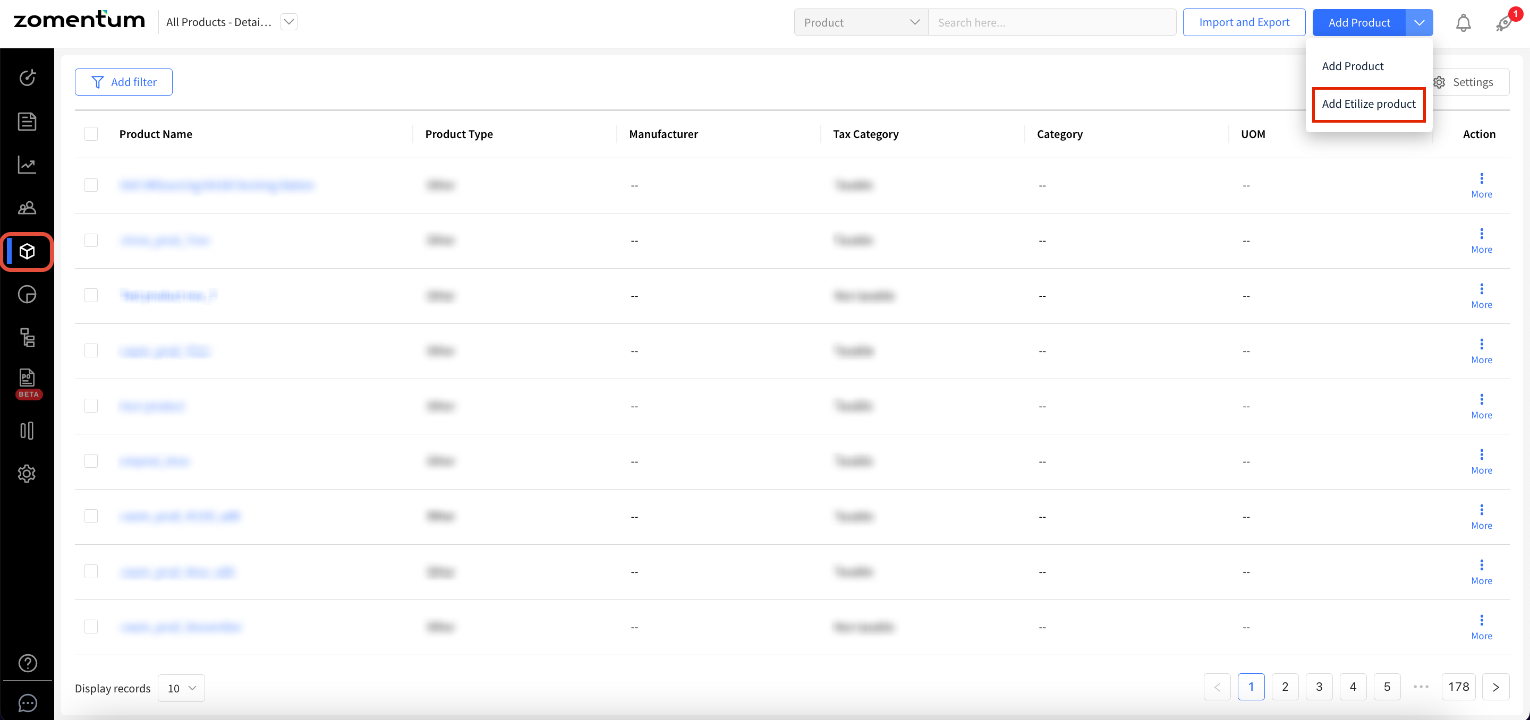The width and height of the screenshot is (1530, 720).
Task: Go to the previous page arrow
Action: pyautogui.click(x=1217, y=687)
